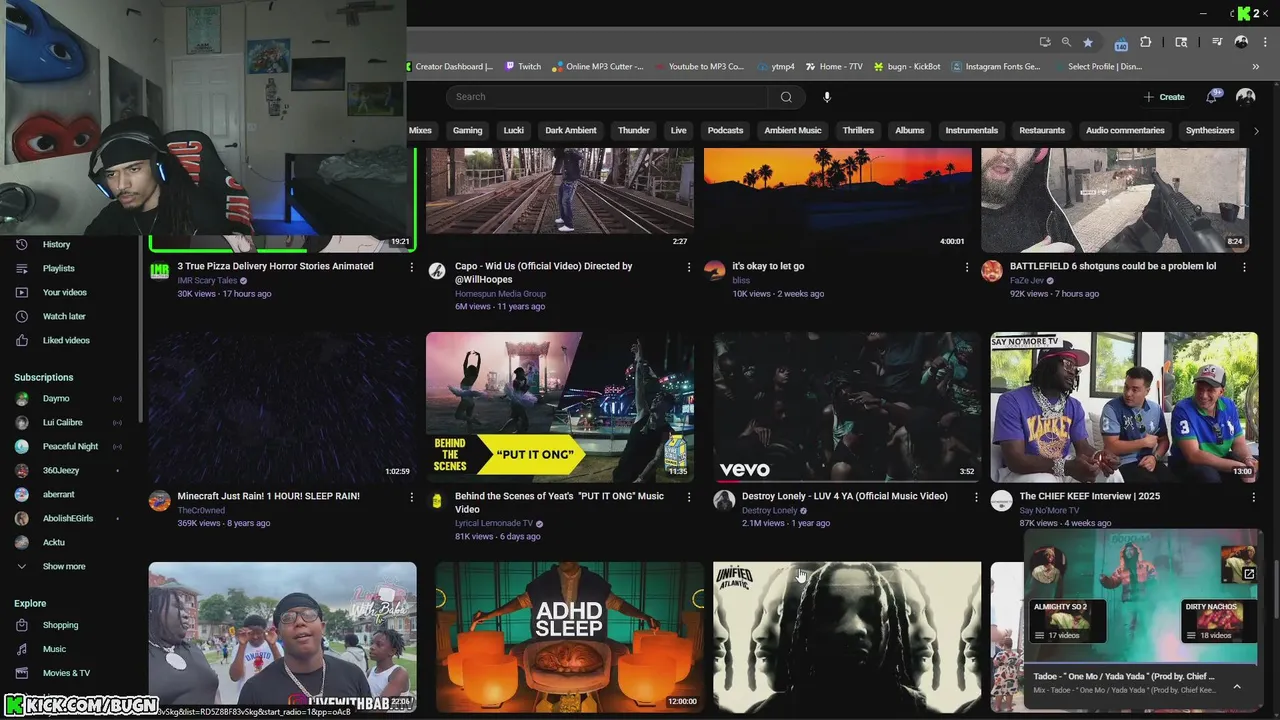
Task: Open the YouTube notifications bell
Action: coord(1212,97)
